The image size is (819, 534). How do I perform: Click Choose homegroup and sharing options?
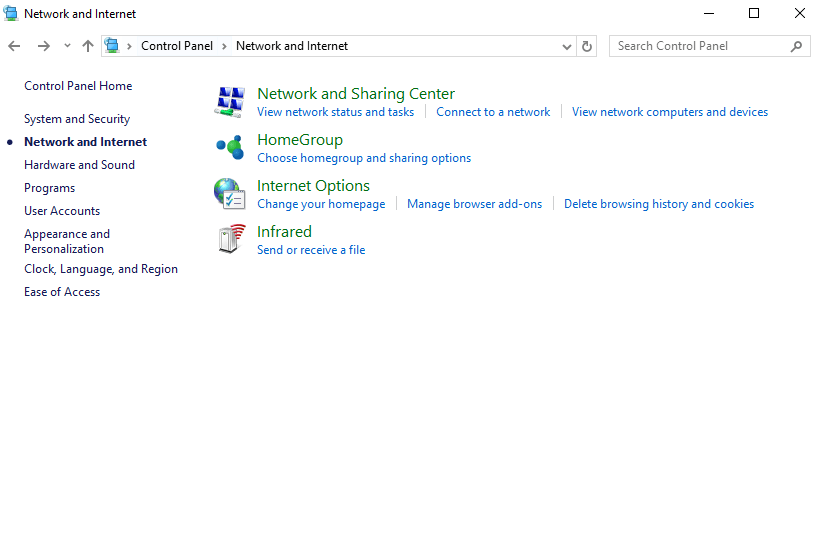click(364, 158)
